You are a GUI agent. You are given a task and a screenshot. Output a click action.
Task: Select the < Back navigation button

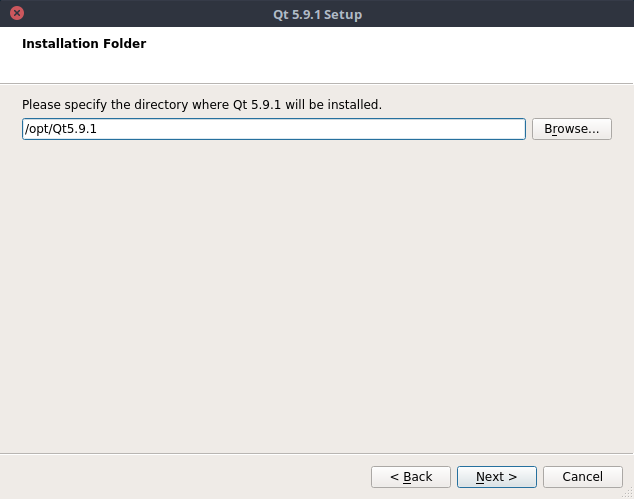point(411,476)
